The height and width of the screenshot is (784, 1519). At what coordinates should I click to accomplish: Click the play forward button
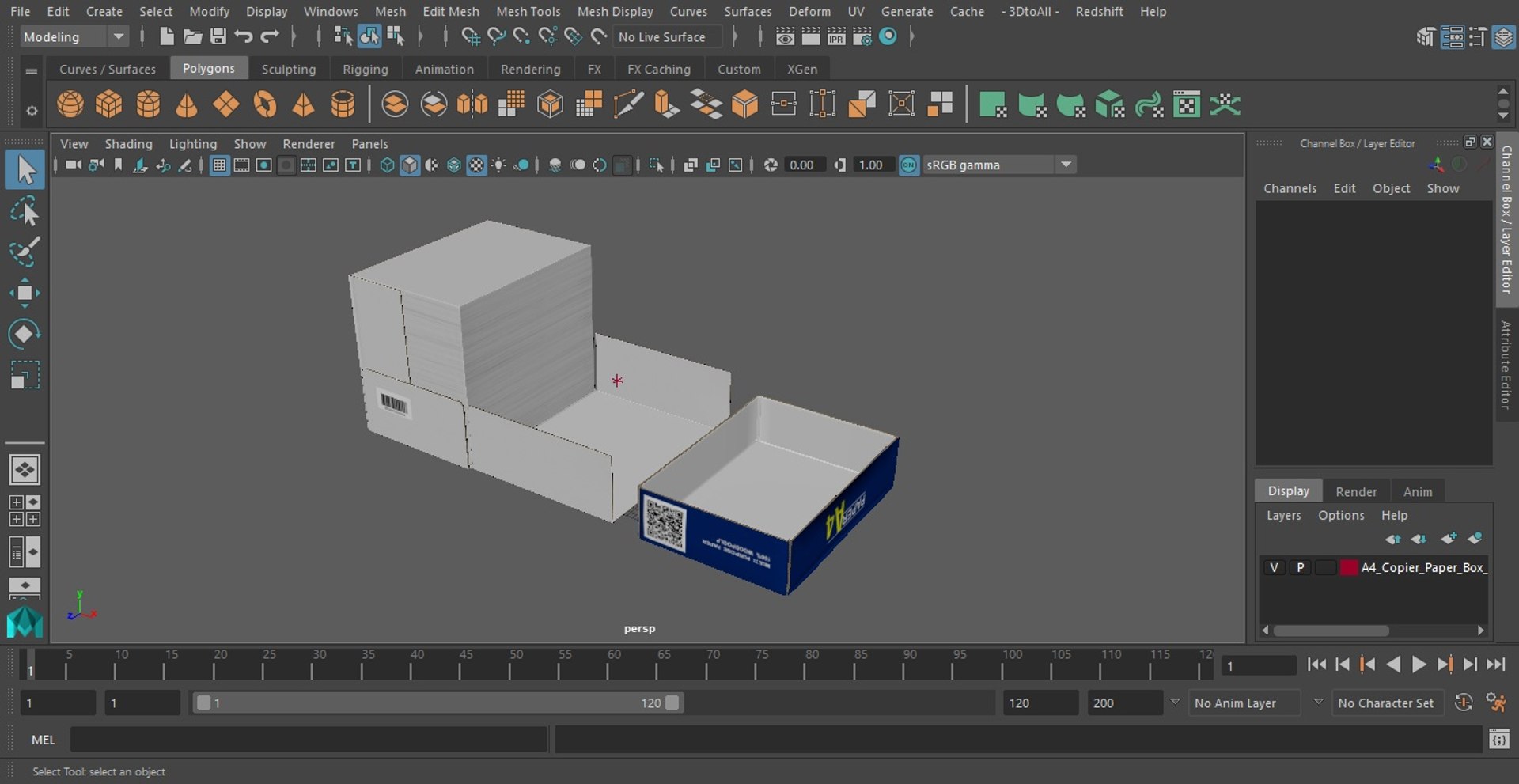click(x=1419, y=665)
